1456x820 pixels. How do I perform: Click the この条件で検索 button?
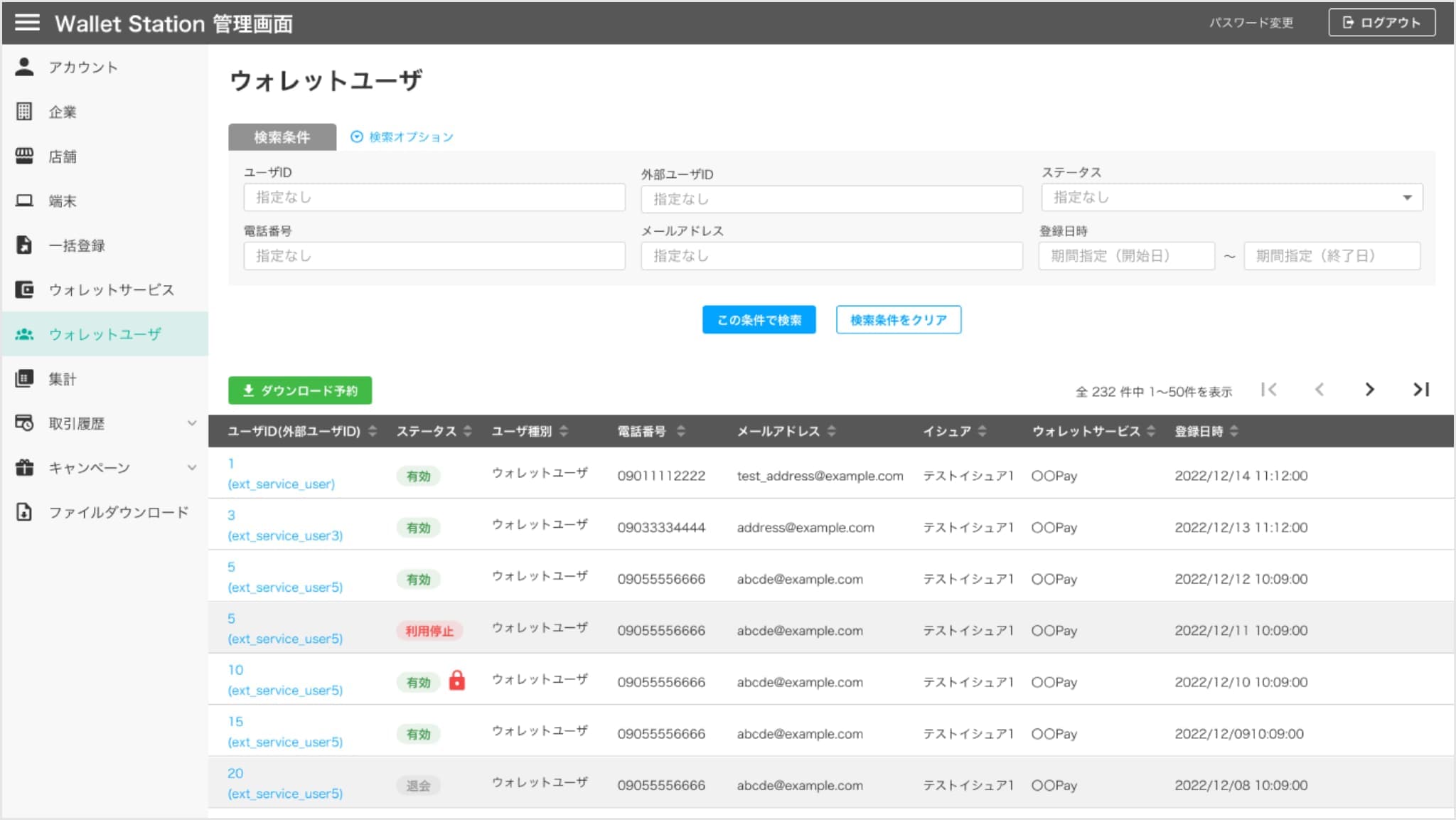click(x=759, y=320)
